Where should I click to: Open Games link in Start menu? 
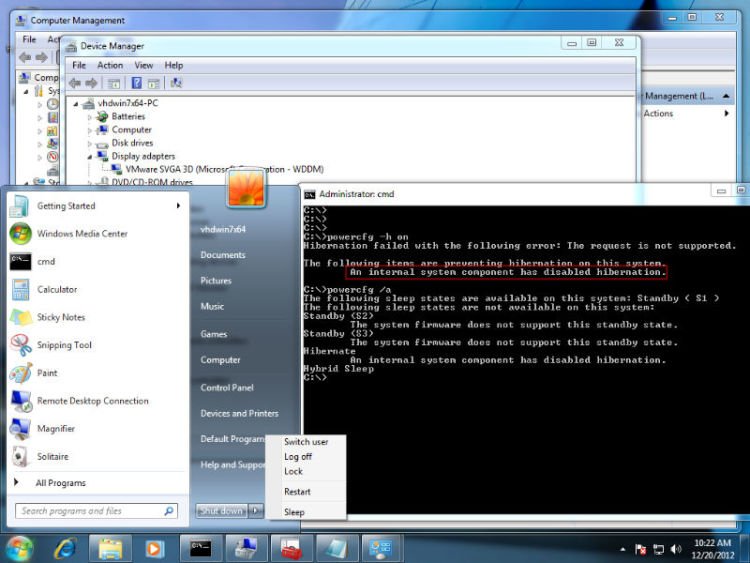coord(213,334)
